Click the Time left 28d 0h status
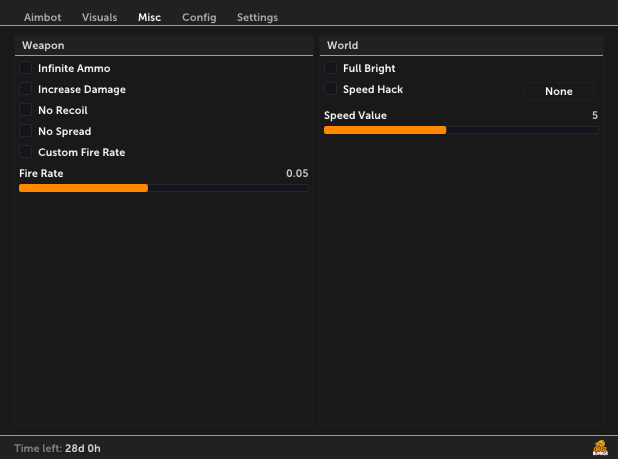 (x=58, y=448)
